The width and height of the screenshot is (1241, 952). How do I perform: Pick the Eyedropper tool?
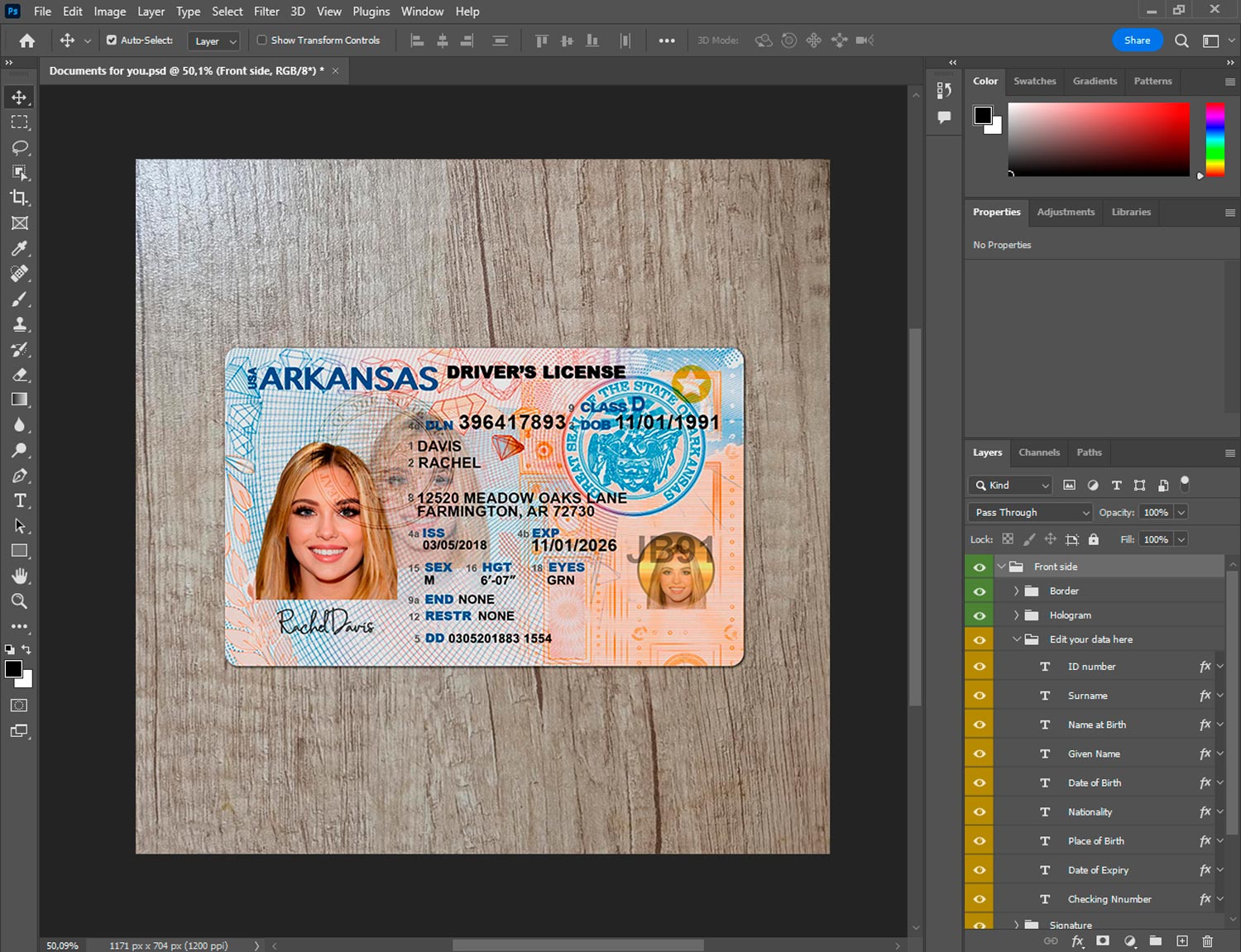pyautogui.click(x=20, y=248)
